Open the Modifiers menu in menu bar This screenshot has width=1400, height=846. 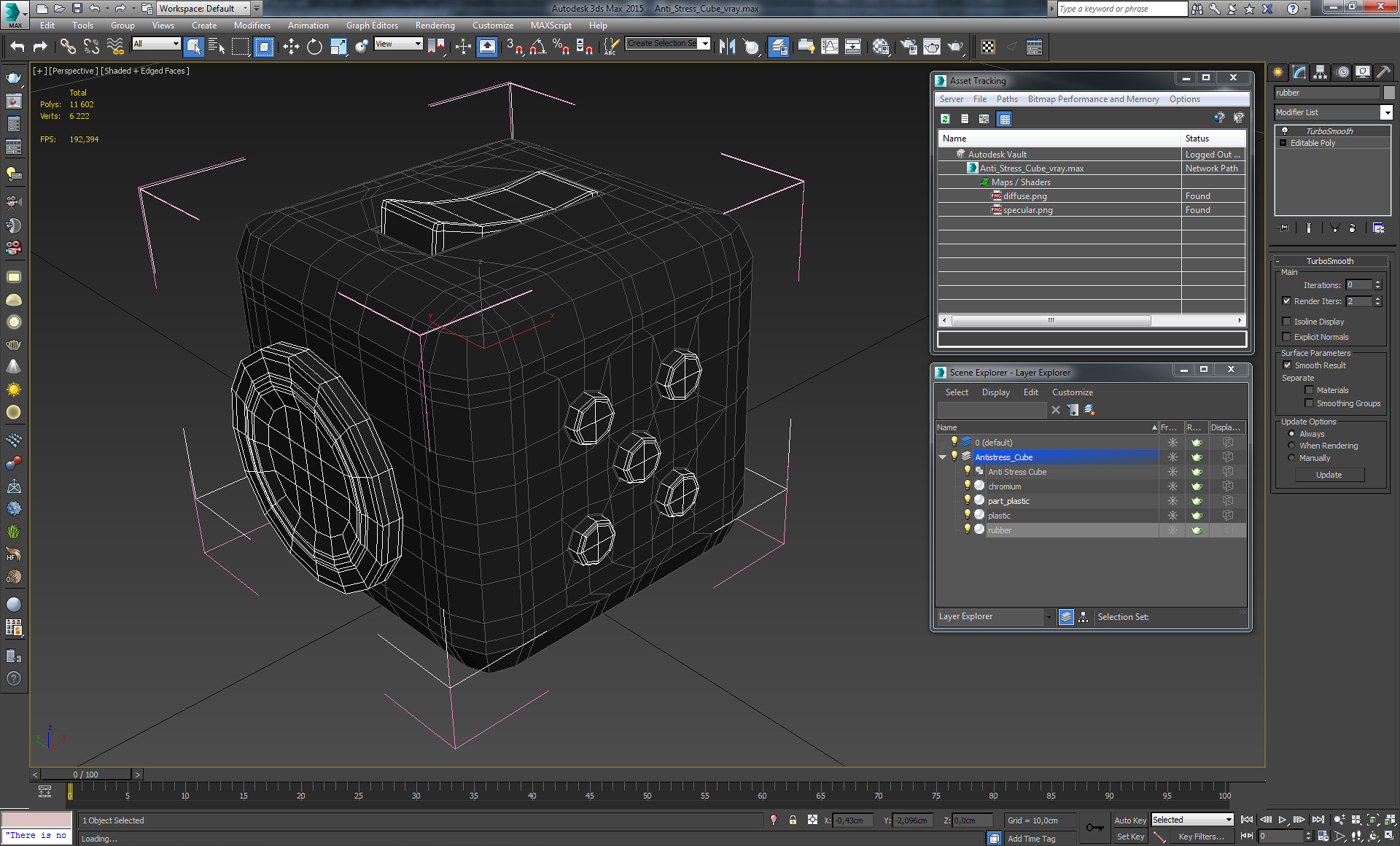click(252, 25)
